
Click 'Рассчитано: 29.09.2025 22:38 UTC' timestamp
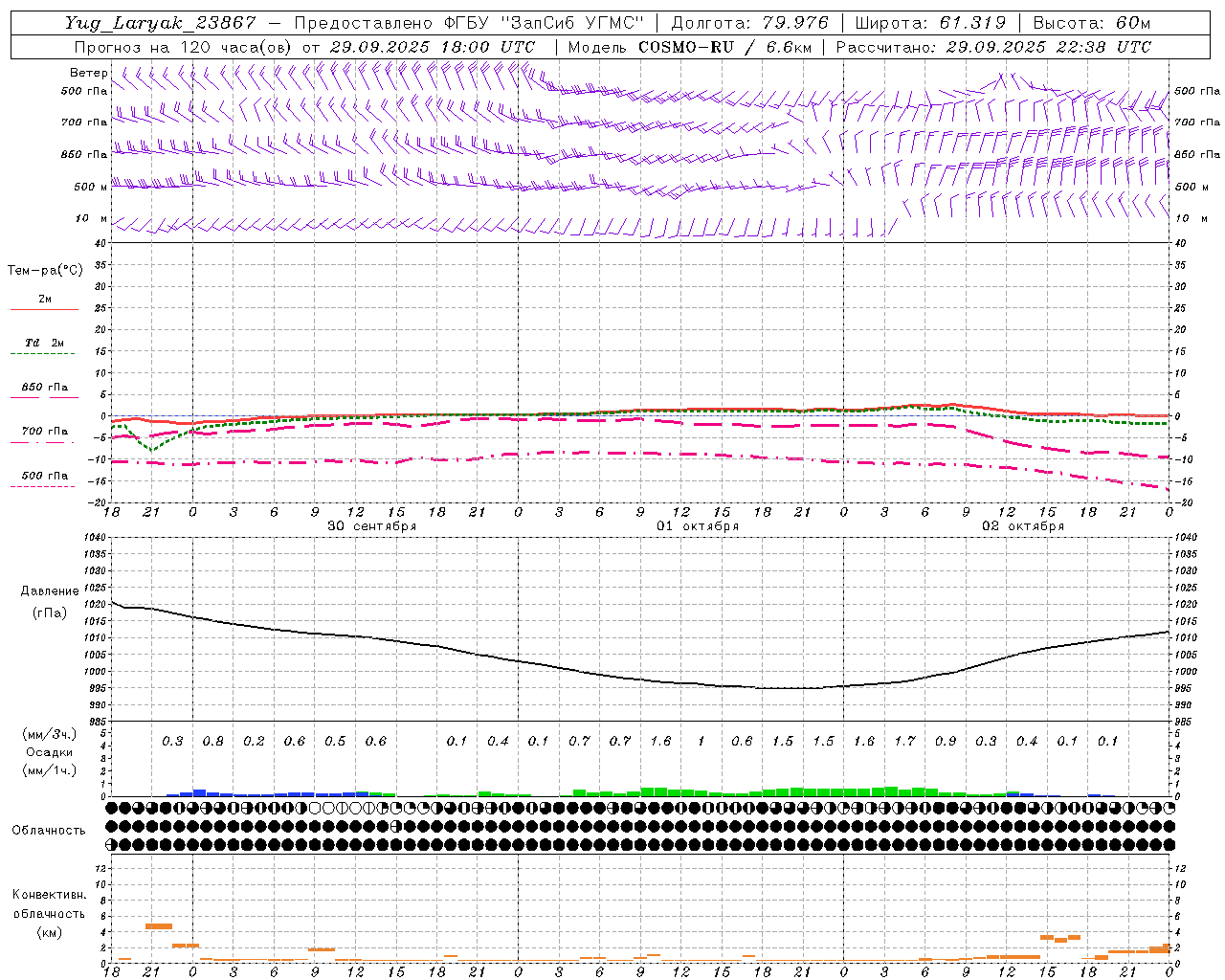pyautogui.click(x=993, y=47)
